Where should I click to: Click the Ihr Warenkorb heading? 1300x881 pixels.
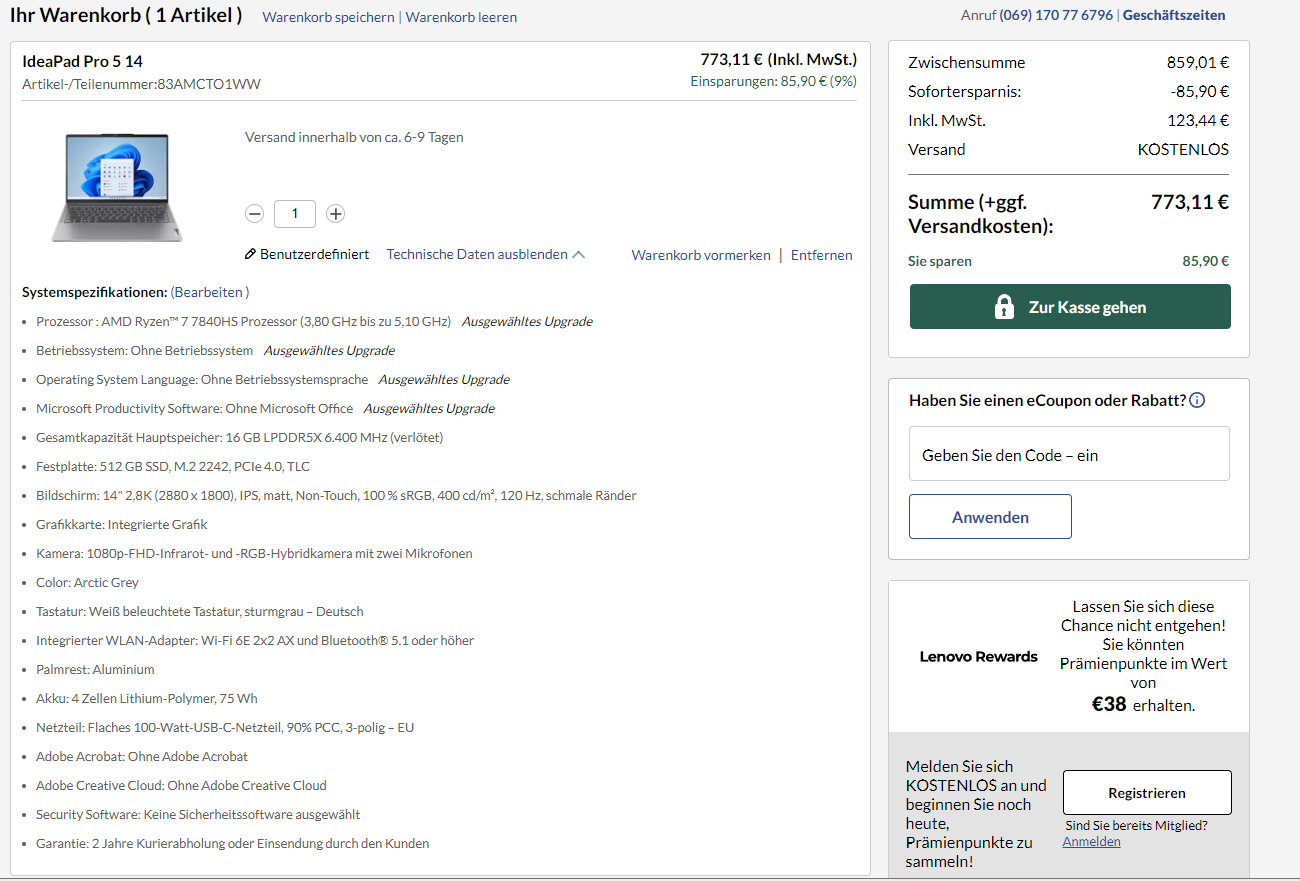click(x=125, y=15)
